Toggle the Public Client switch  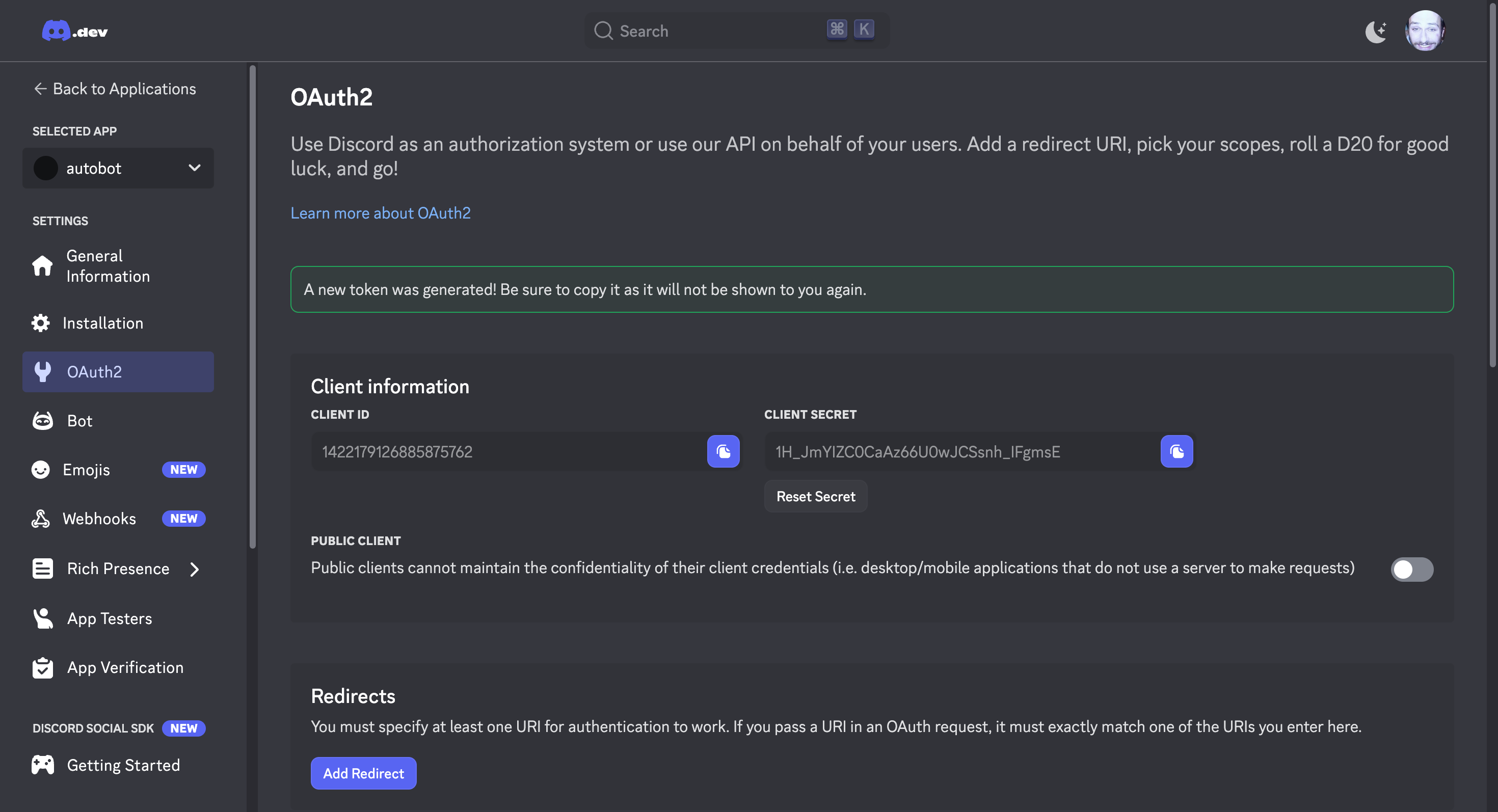coord(1412,569)
